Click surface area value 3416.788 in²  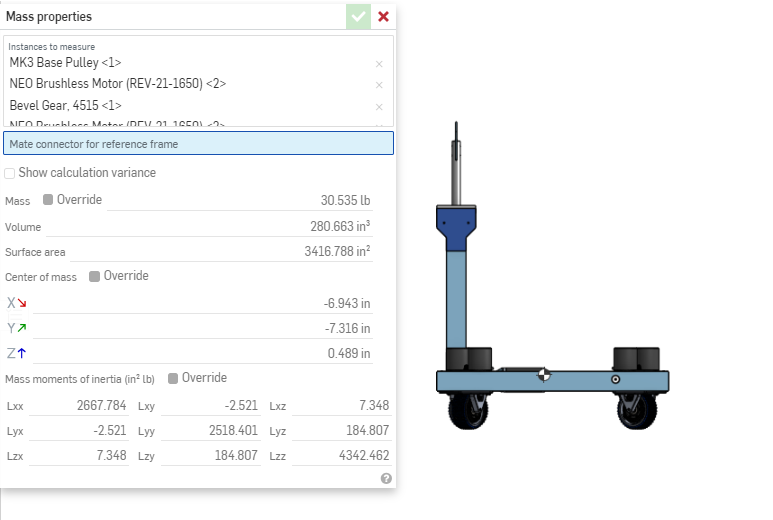(x=337, y=251)
